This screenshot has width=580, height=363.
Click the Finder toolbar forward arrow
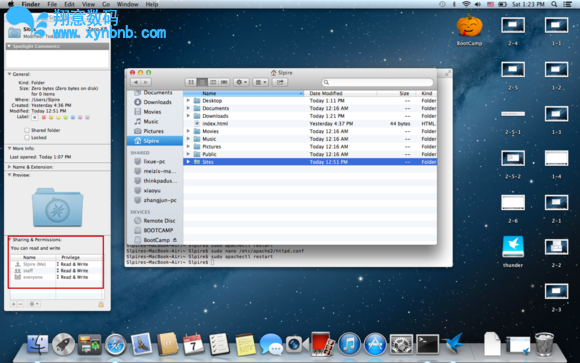(146, 82)
